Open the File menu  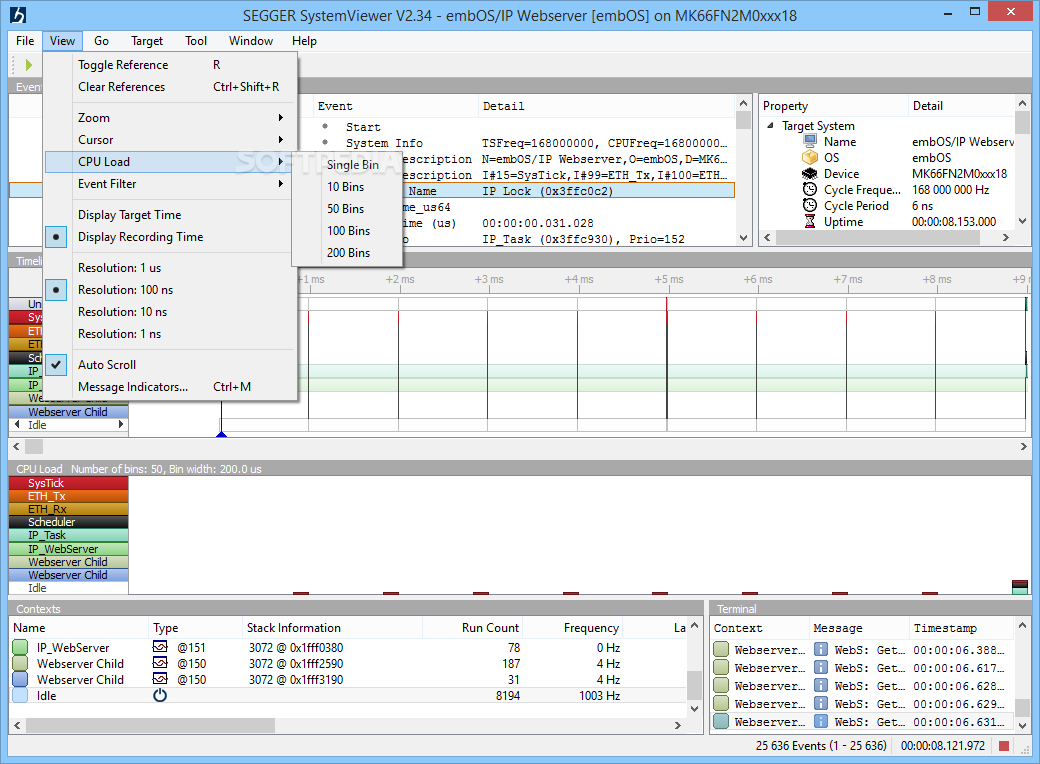tap(25, 41)
